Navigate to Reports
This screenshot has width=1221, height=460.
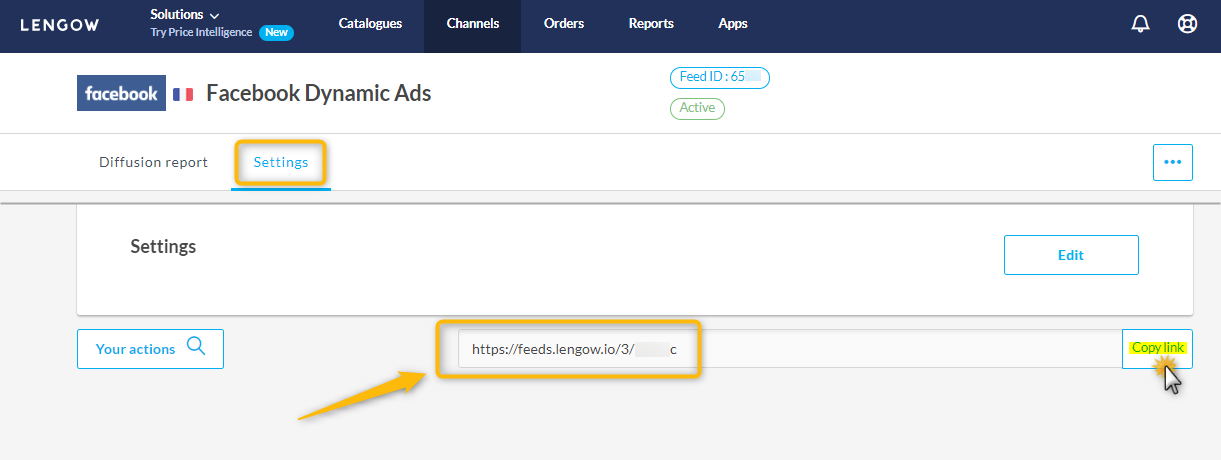651,24
